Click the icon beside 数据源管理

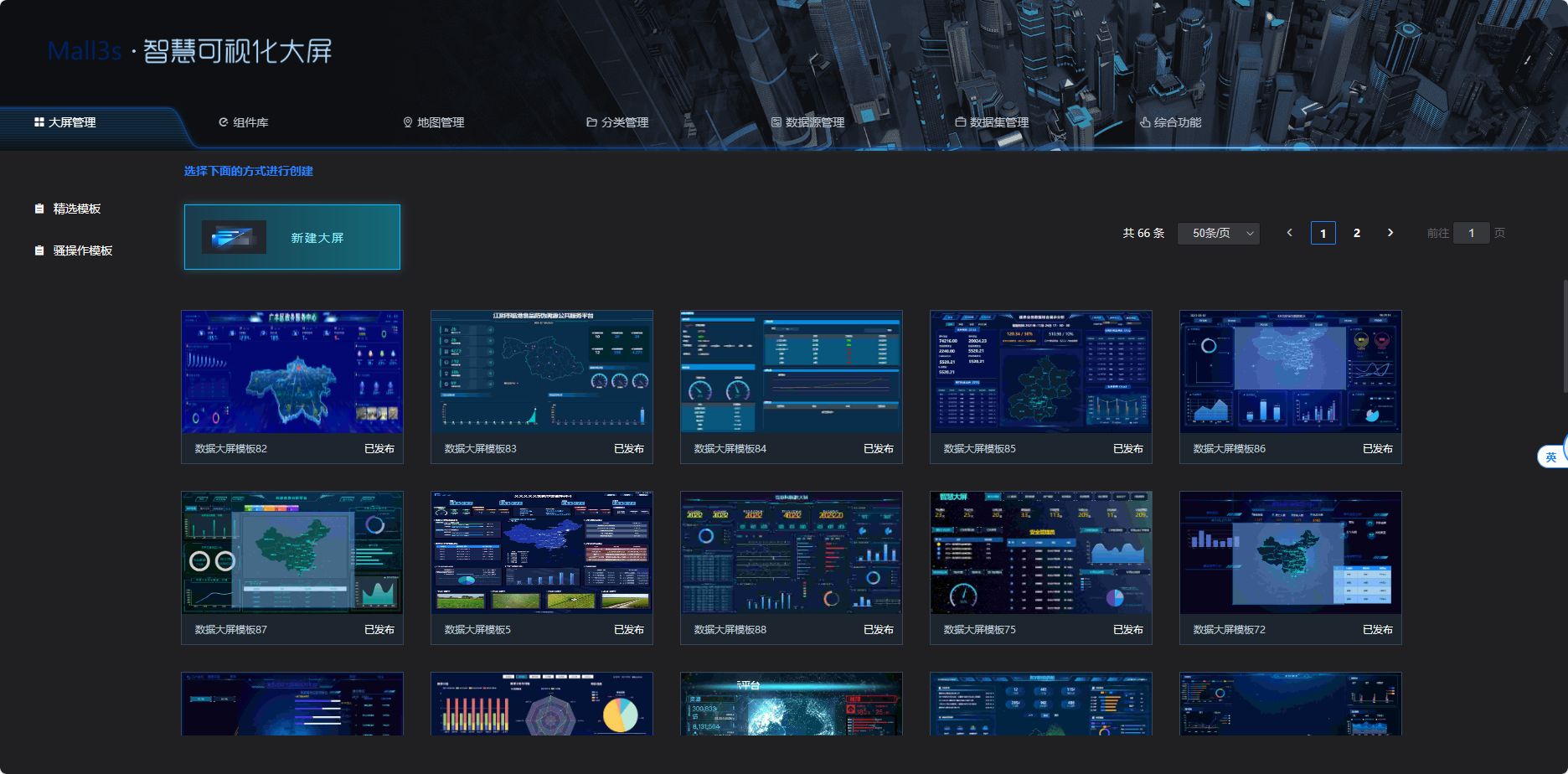pos(776,122)
